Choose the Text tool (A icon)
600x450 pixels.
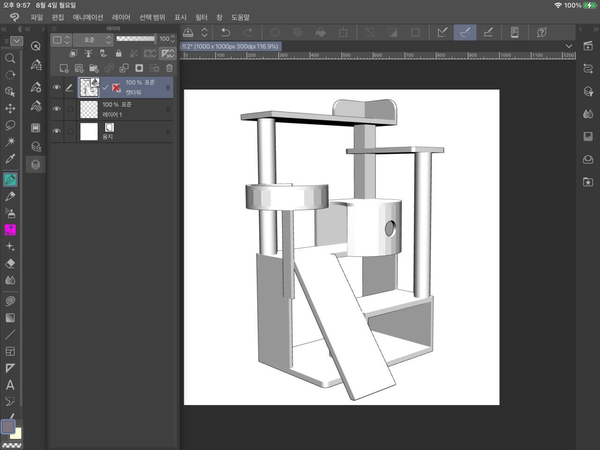pyautogui.click(x=10, y=385)
